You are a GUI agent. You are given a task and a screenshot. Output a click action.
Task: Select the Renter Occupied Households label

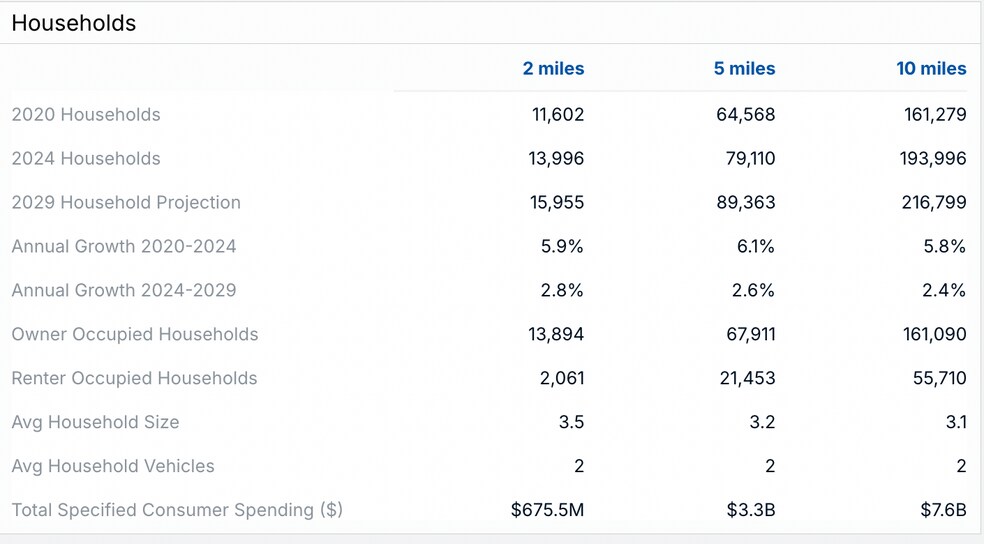pos(134,379)
